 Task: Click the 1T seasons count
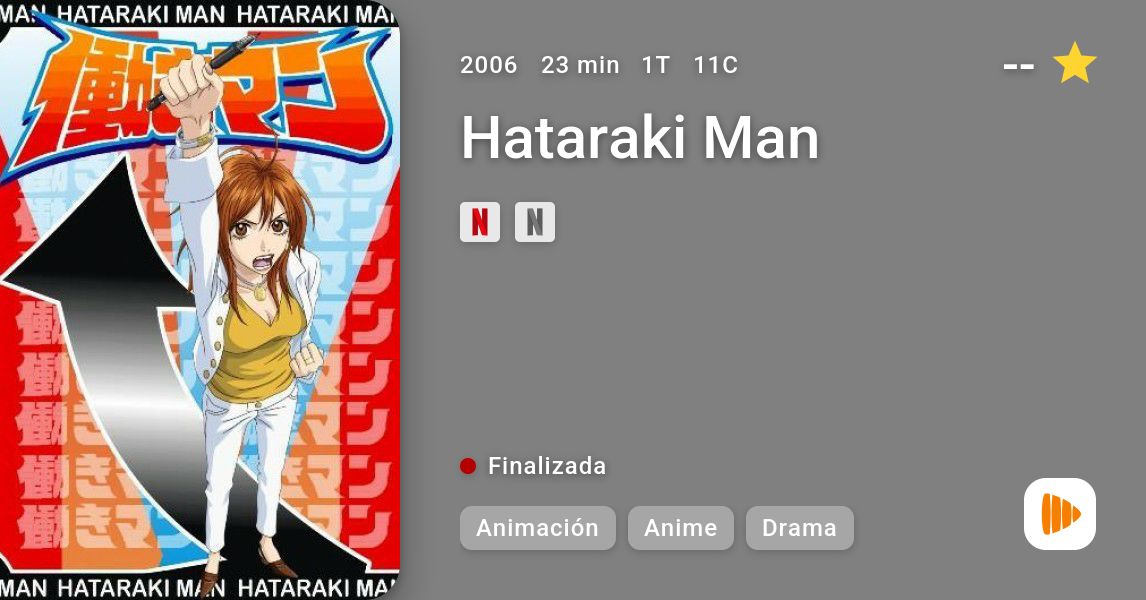pos(656,65)
